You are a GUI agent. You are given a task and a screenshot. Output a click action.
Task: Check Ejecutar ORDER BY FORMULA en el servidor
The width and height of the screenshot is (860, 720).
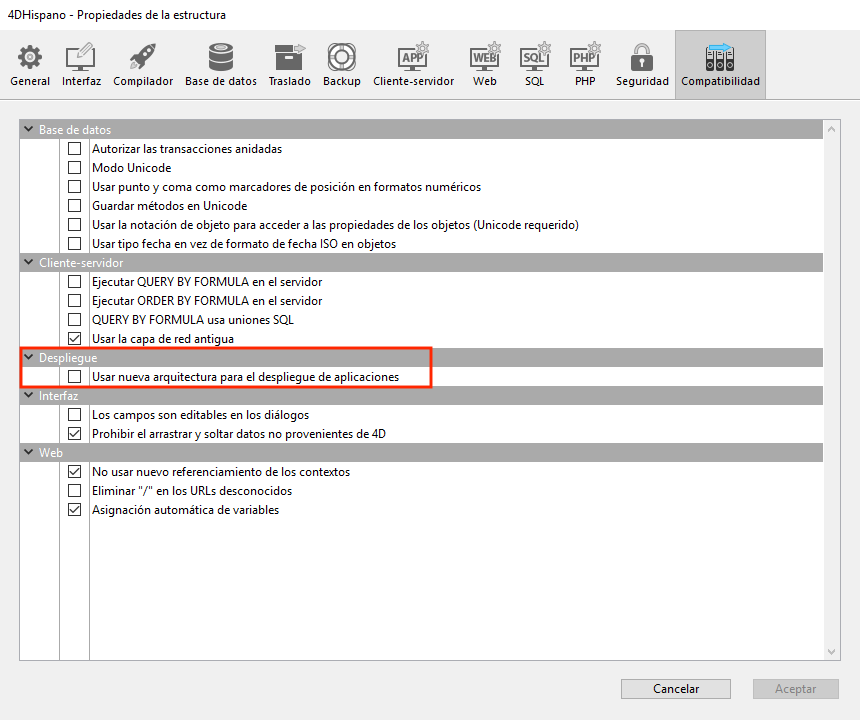75,301
